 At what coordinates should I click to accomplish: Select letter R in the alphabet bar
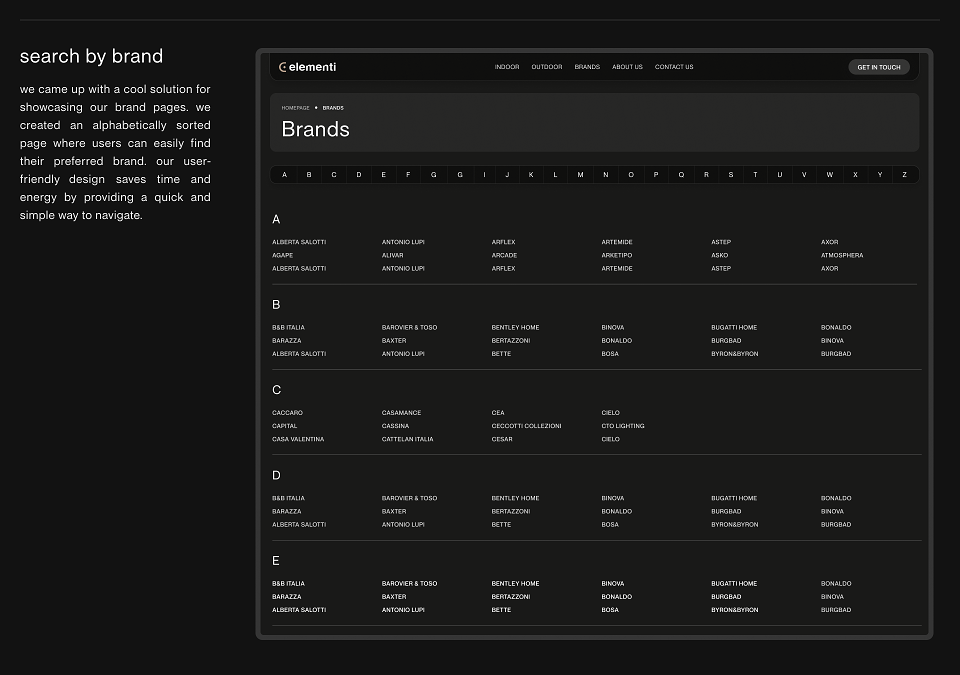click(x=707, y=175)
